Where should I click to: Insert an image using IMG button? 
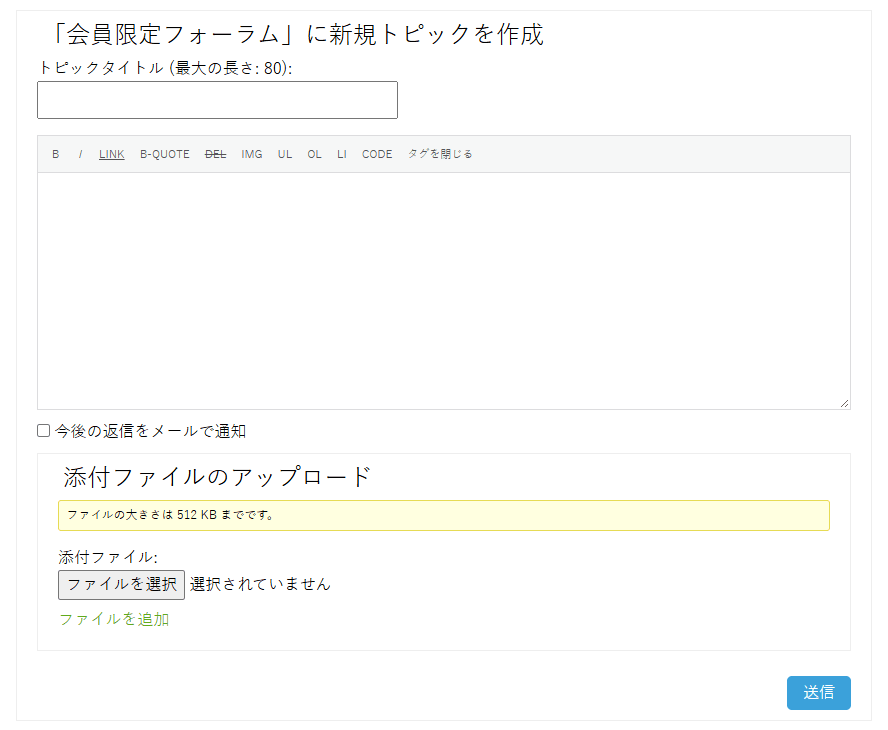pyautogui.click(x=251, y=154)
